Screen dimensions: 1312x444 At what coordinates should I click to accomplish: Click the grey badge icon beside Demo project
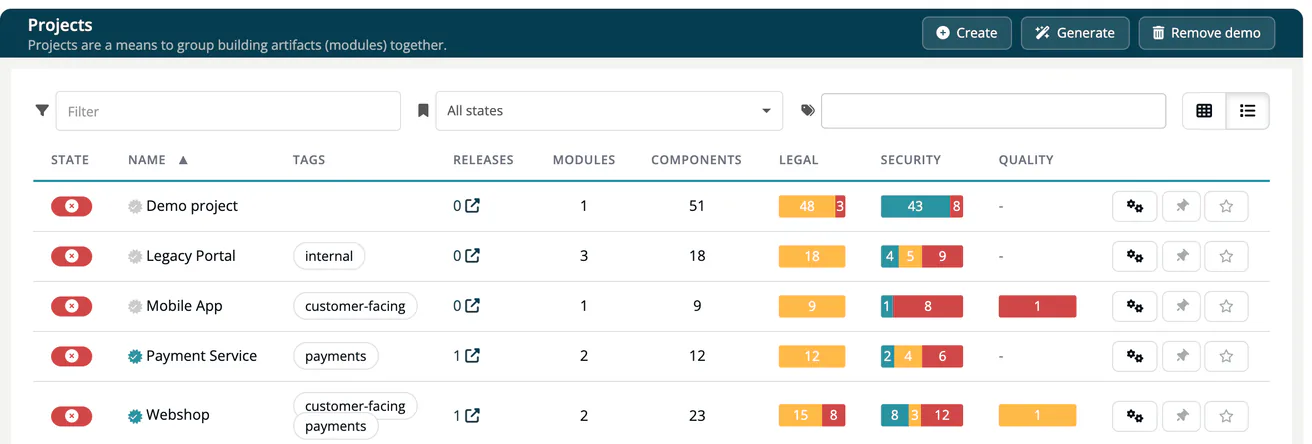point(135,206)
